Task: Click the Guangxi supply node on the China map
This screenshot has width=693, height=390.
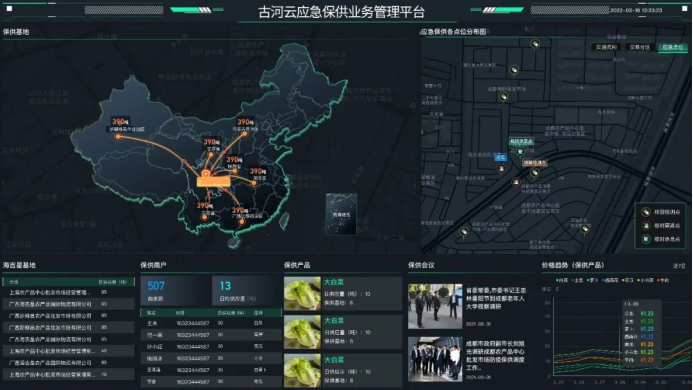Action: [x=241, y=222]
